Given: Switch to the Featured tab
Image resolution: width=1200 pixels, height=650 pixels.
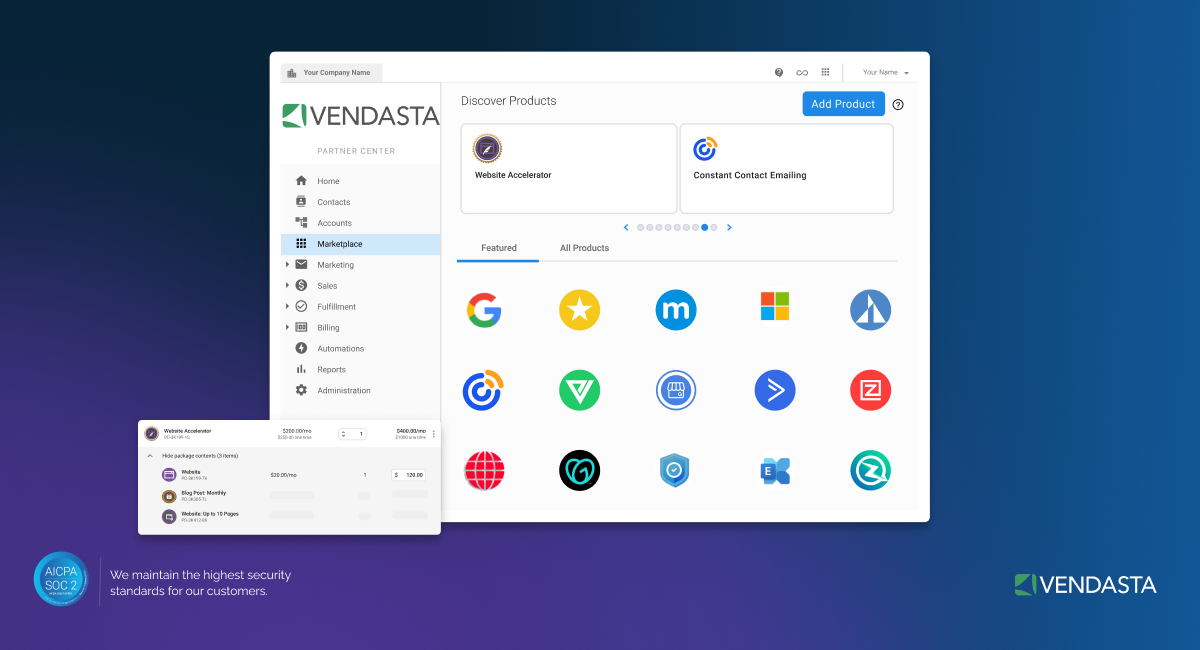Looking at the screenshot, I should 498,248.
